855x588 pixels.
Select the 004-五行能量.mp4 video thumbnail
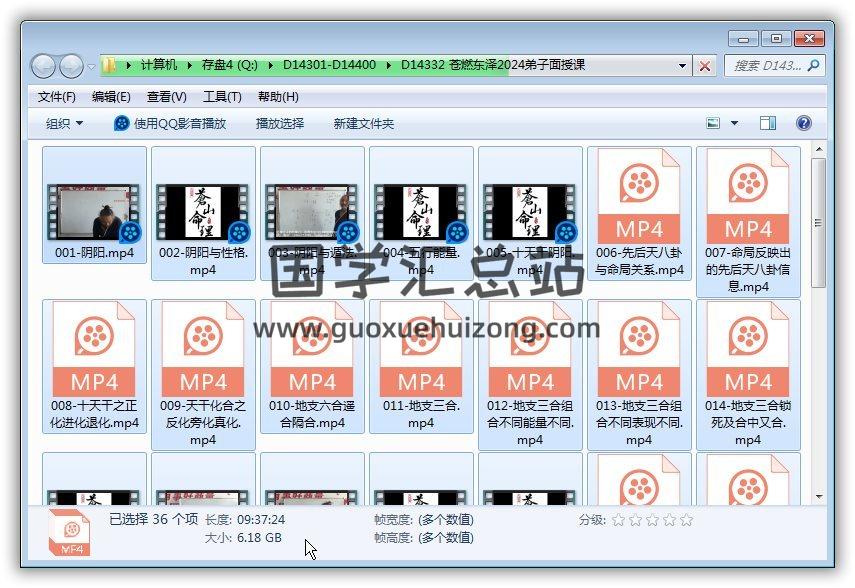click(421, 213)
